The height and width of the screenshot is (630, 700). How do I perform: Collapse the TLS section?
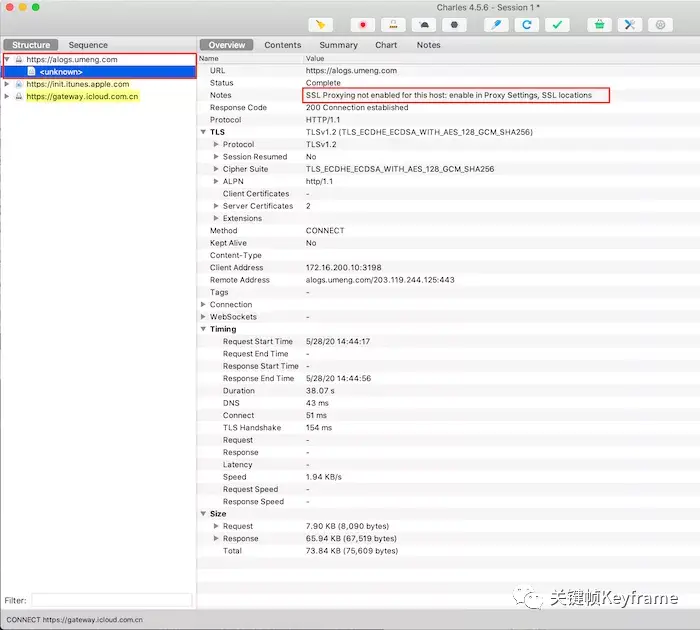(x=203, y=132)
